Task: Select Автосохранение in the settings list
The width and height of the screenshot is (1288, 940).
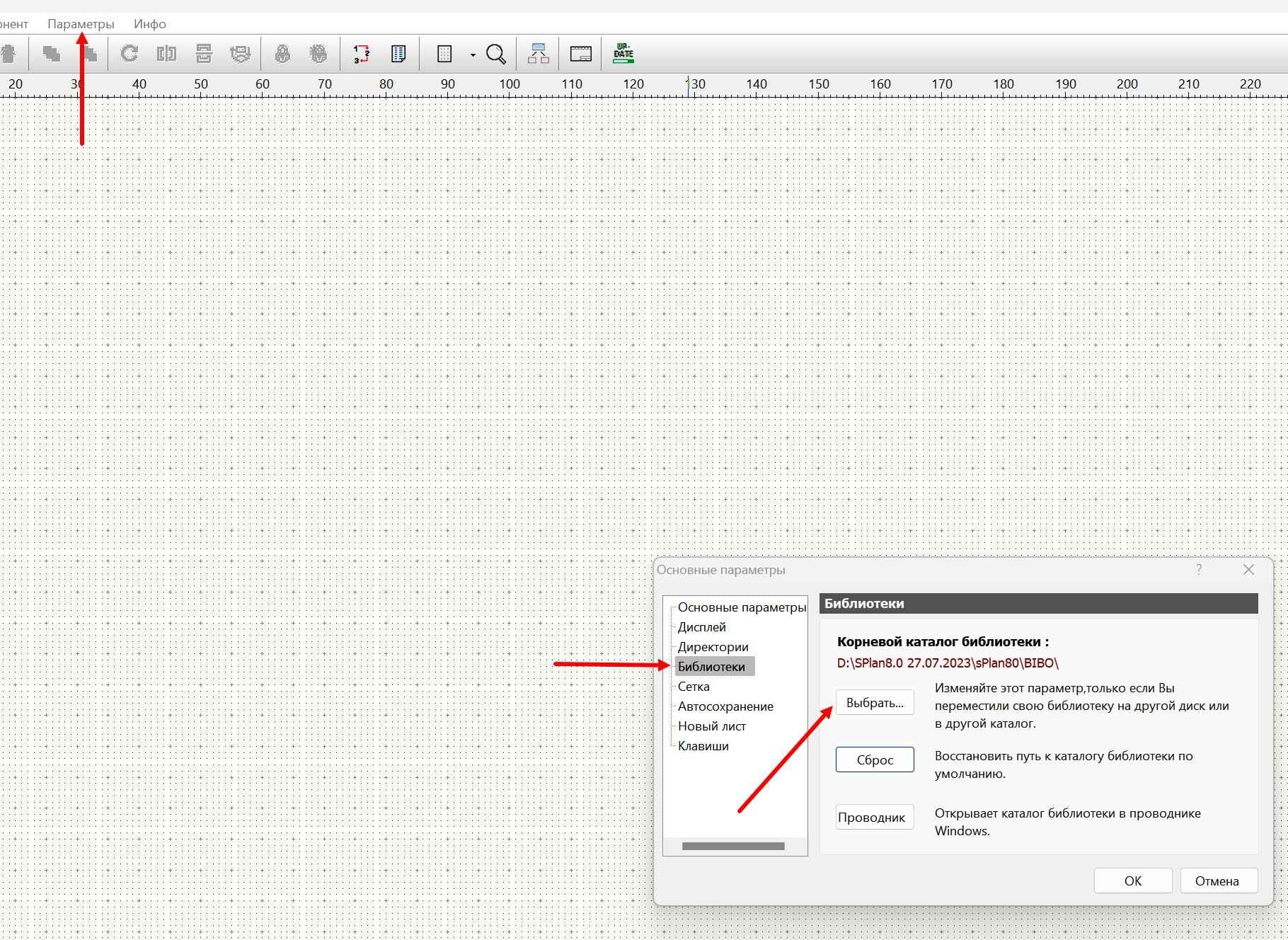Action: coord(725,706)
